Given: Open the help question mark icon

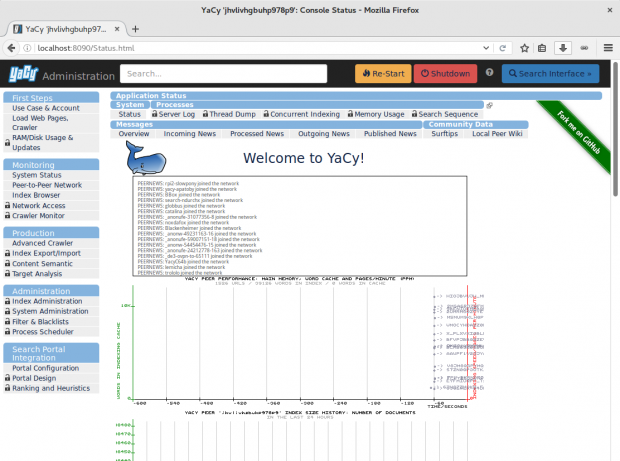Looking at the screenshot, I should [490, 72].
